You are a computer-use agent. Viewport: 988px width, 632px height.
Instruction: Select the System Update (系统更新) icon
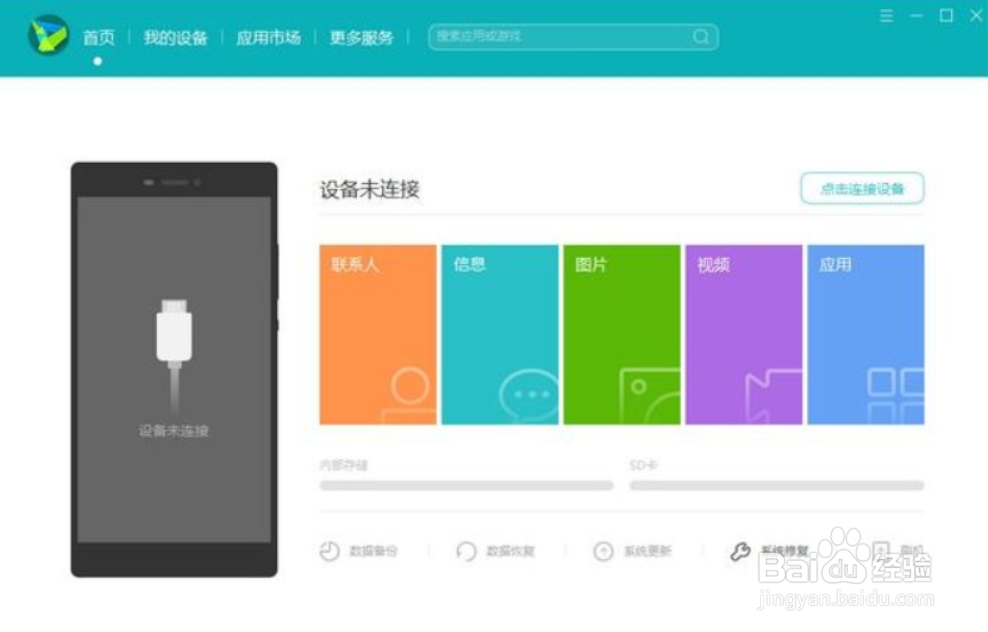click(604, 551)
